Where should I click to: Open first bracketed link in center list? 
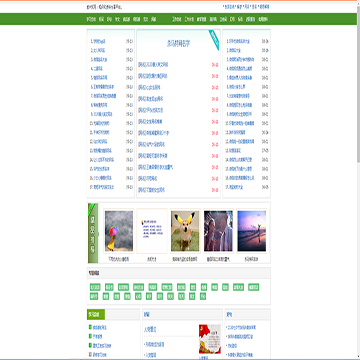[x=153, y=64]
